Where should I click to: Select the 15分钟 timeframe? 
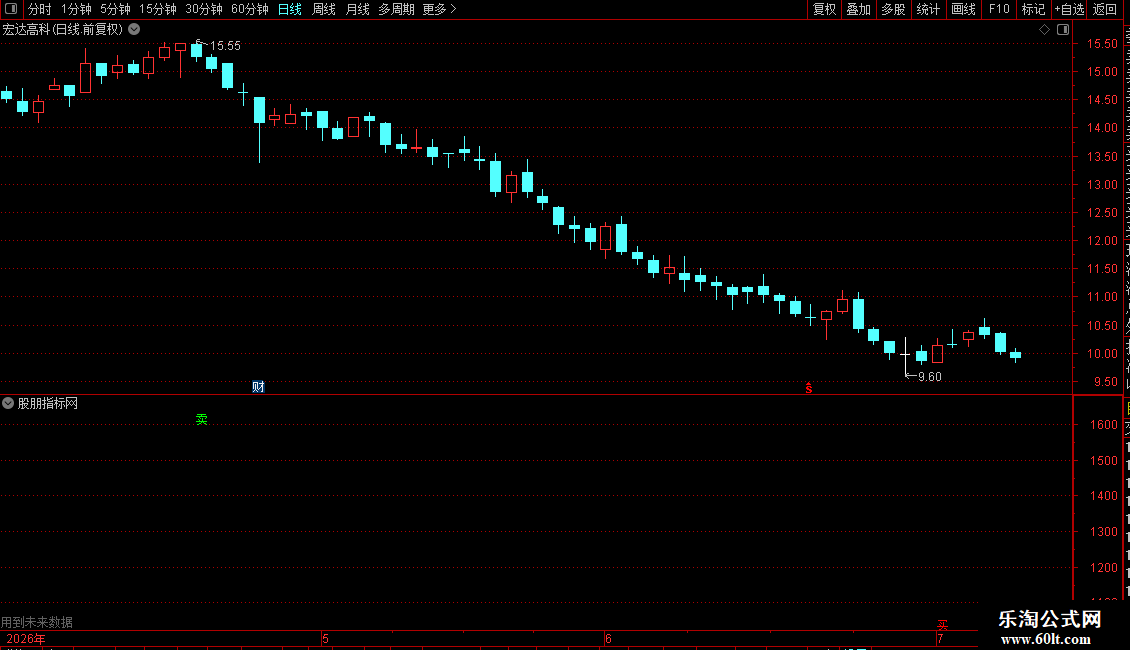pyautogui.click(x=157, y=9)
